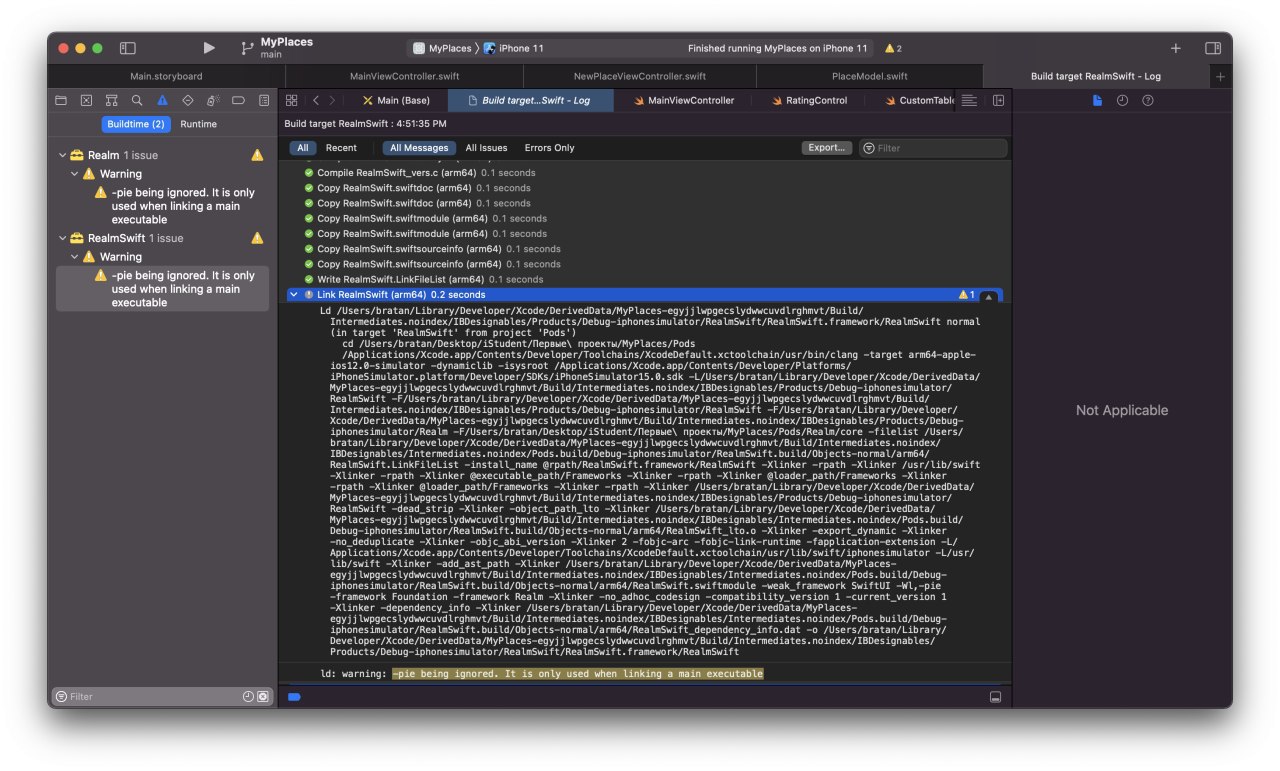Open the CustomTable editor tab
Viewport: 1280px width, 771px height.
(x=918, y=100)
